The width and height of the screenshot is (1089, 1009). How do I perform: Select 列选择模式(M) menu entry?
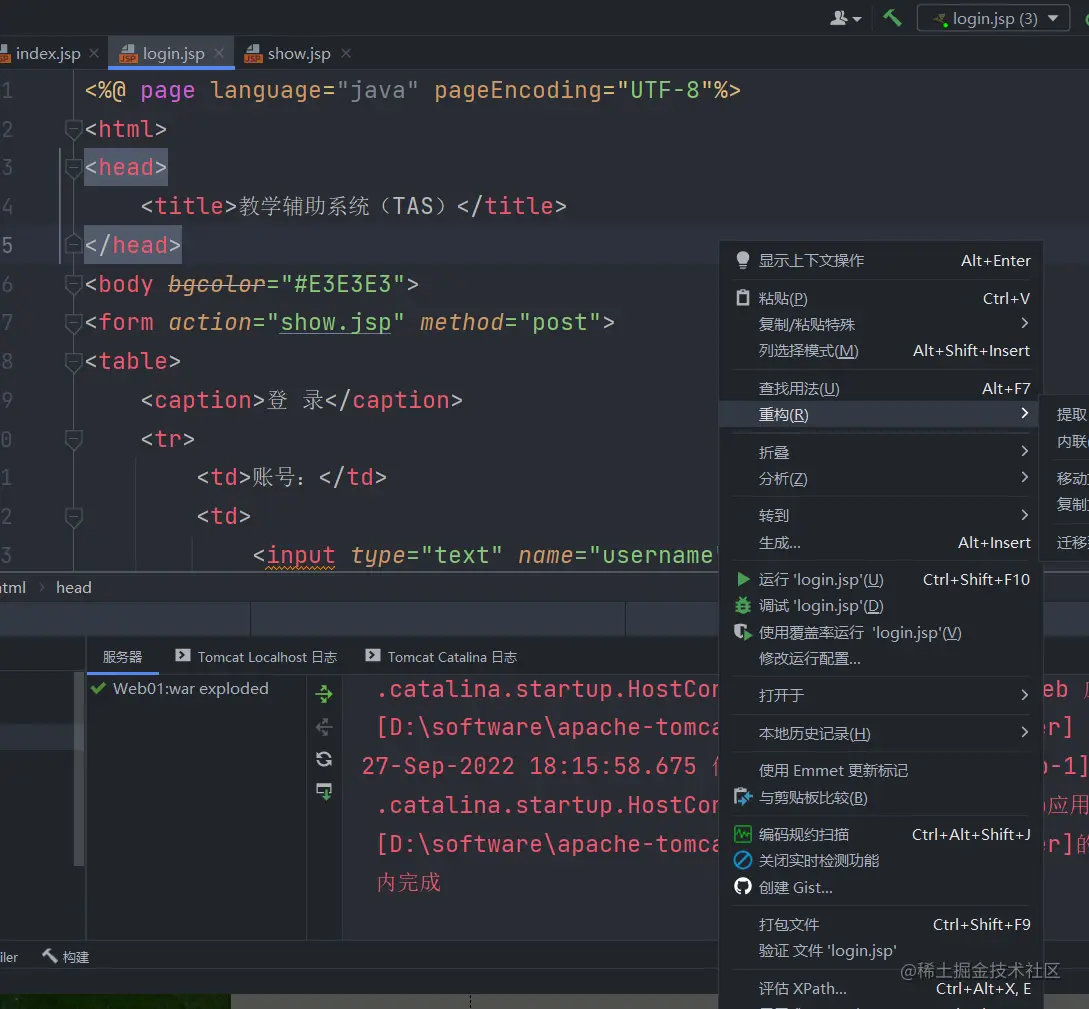881,351
